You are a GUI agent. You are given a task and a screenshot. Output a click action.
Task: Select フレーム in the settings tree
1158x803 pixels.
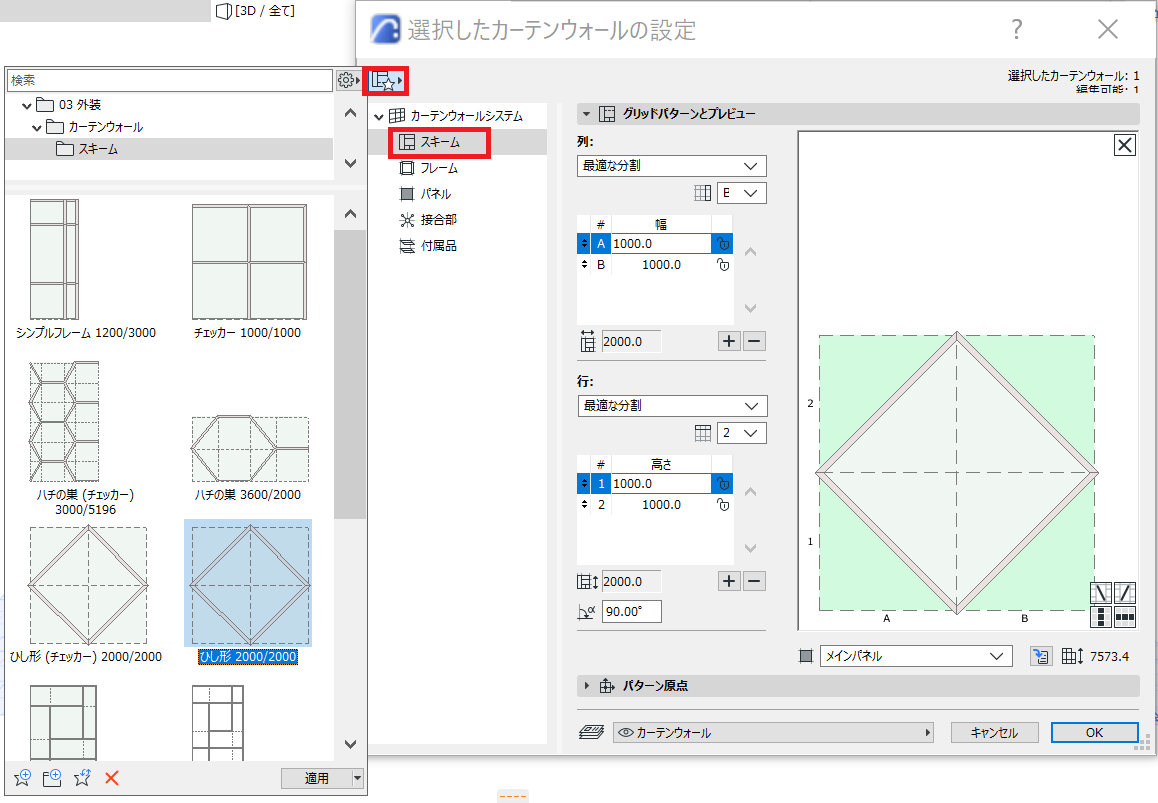(x=439, y=168)
